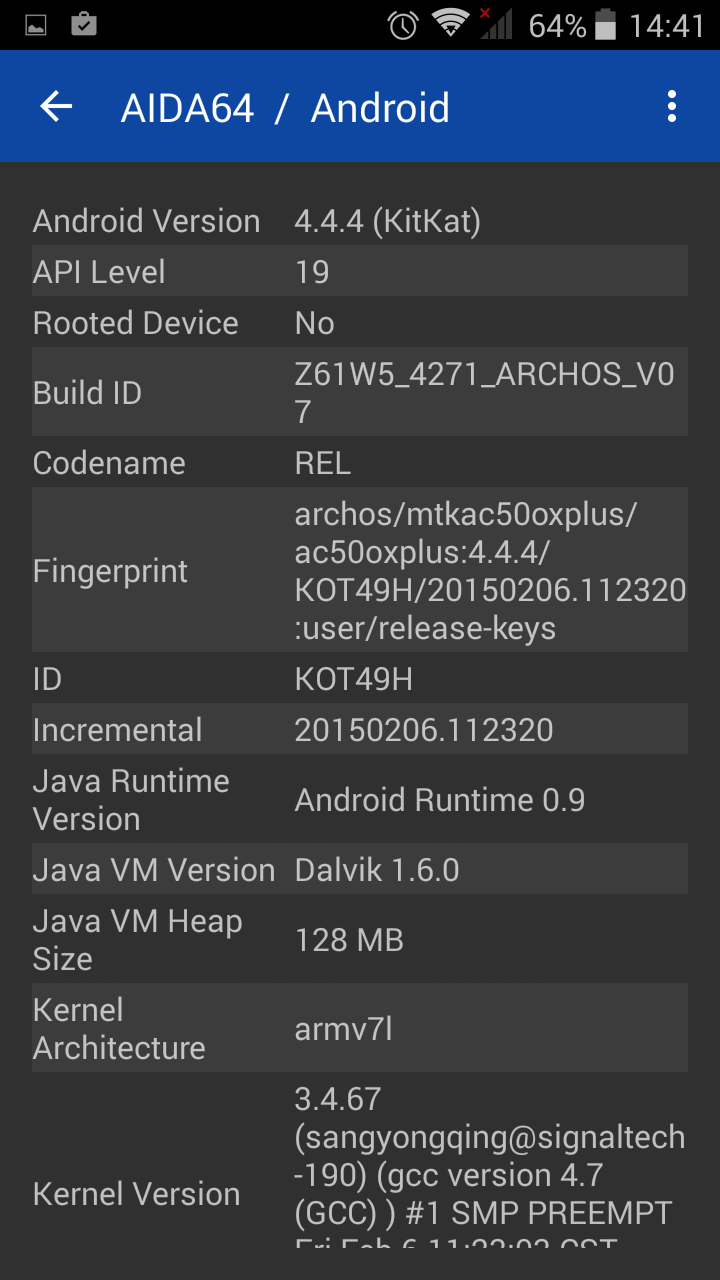
Task: Tap the cellular signal icon
Action: [495, 24]
